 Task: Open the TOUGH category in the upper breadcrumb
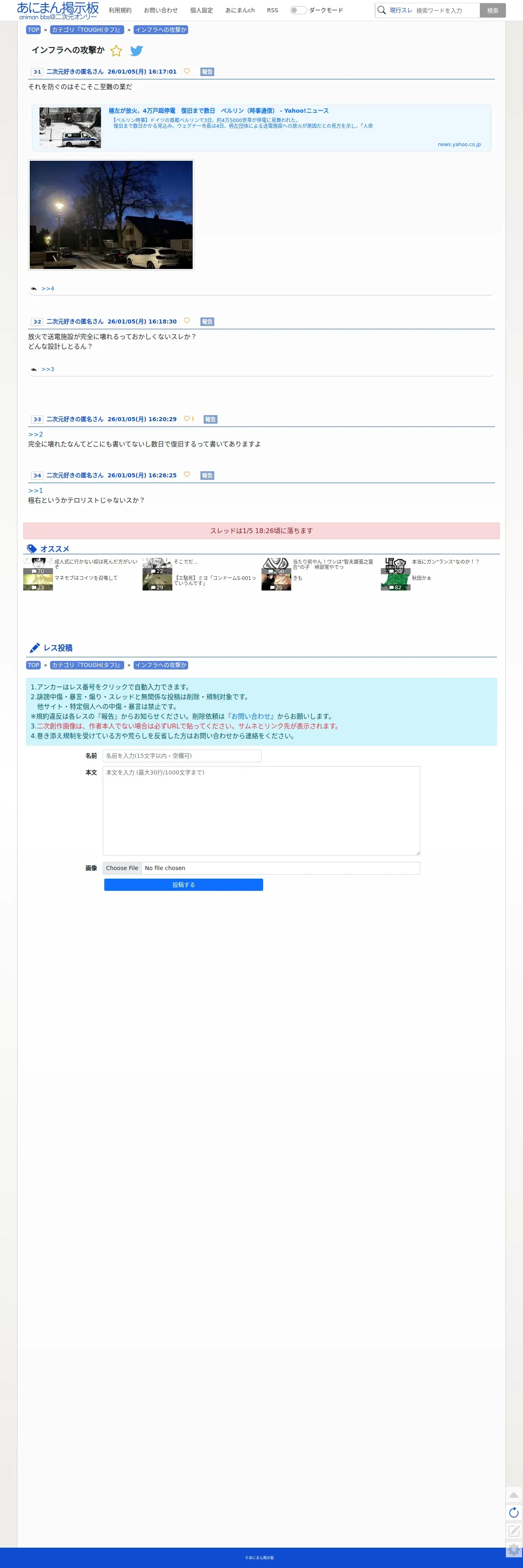(x=87, y=30)
